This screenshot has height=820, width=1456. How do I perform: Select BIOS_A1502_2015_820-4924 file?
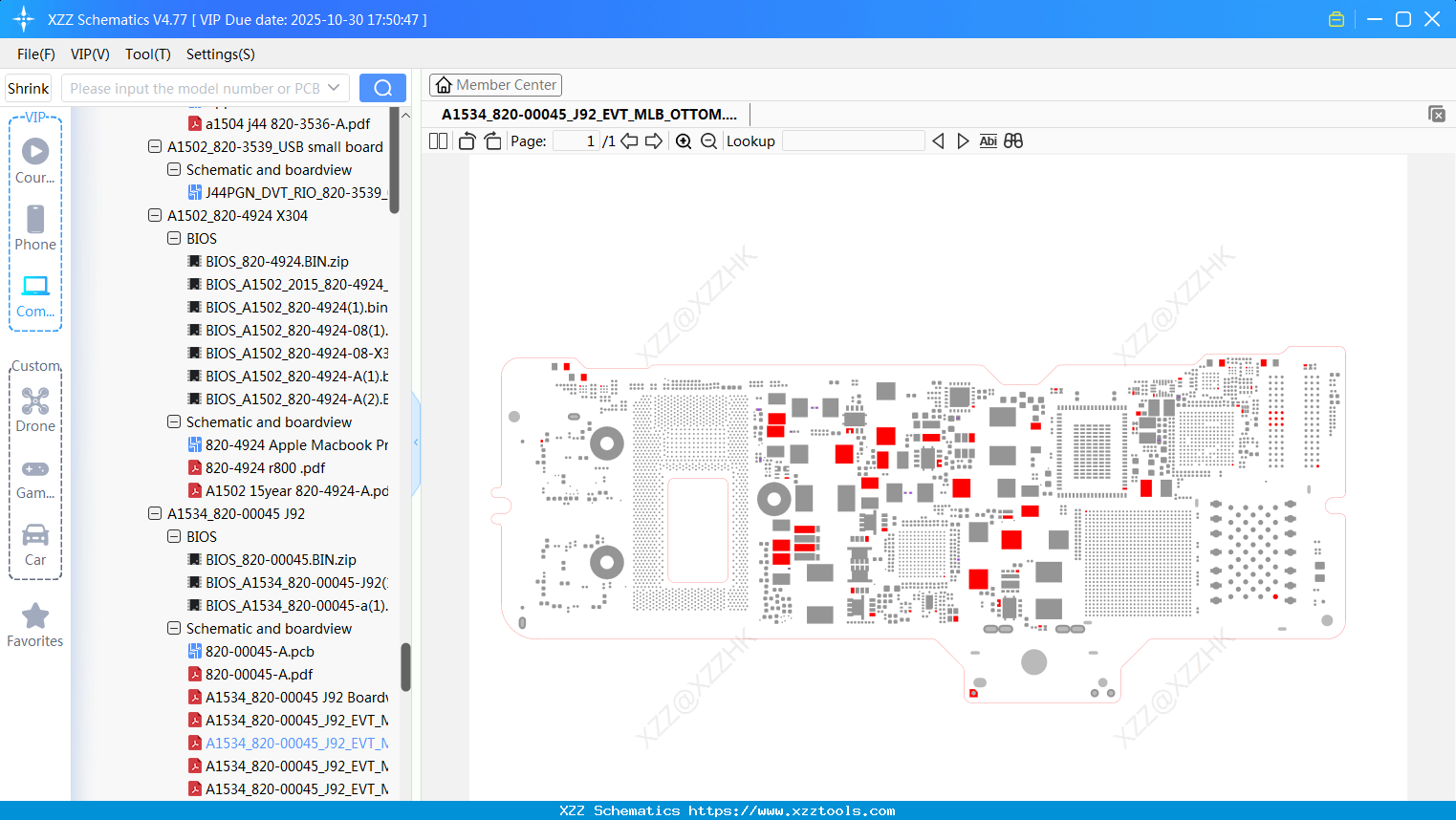coord(287,285)
